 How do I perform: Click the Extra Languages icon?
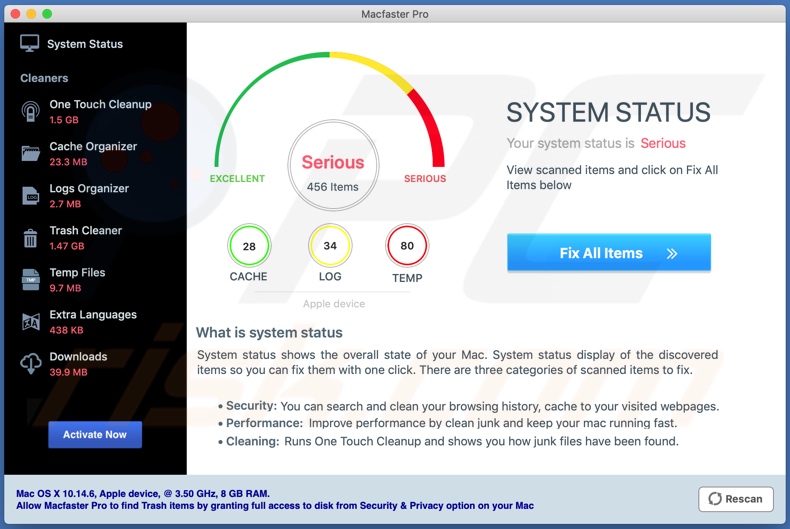pos(30,321)
